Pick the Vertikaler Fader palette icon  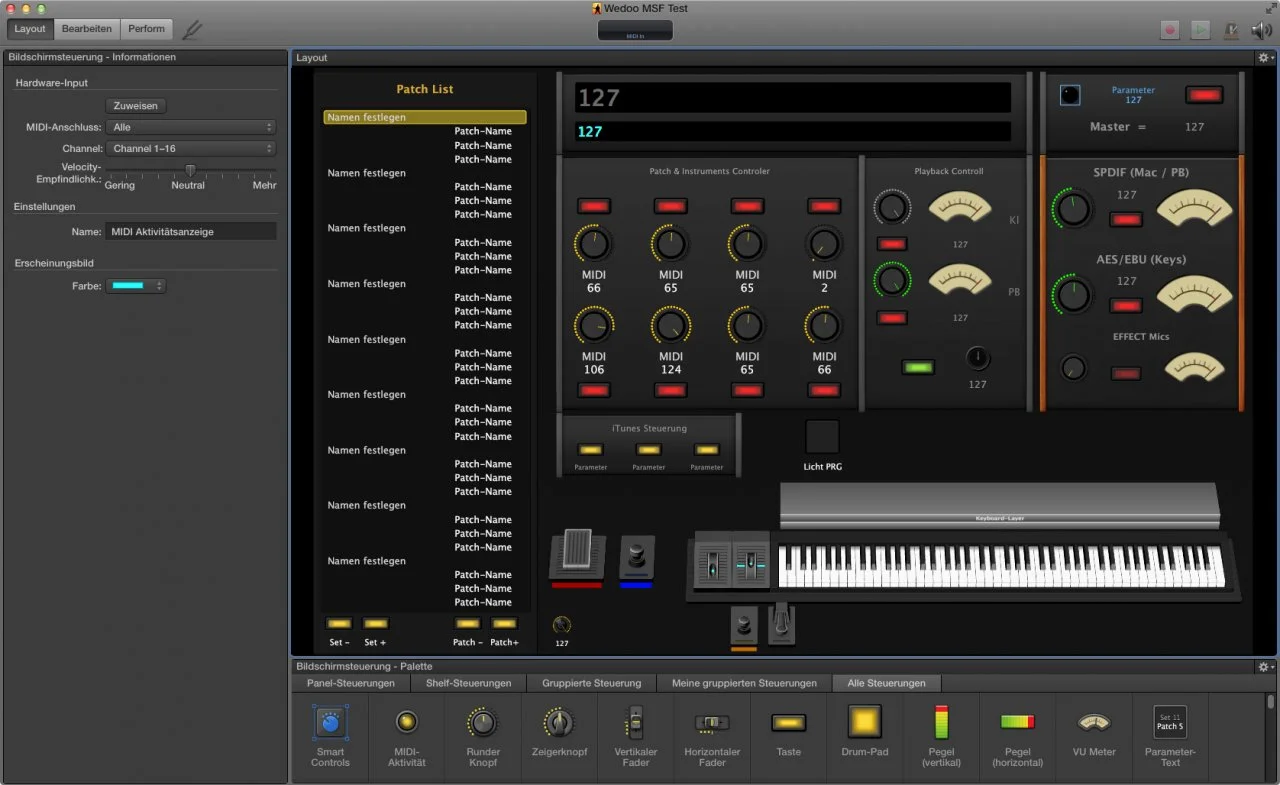point(635,722)
